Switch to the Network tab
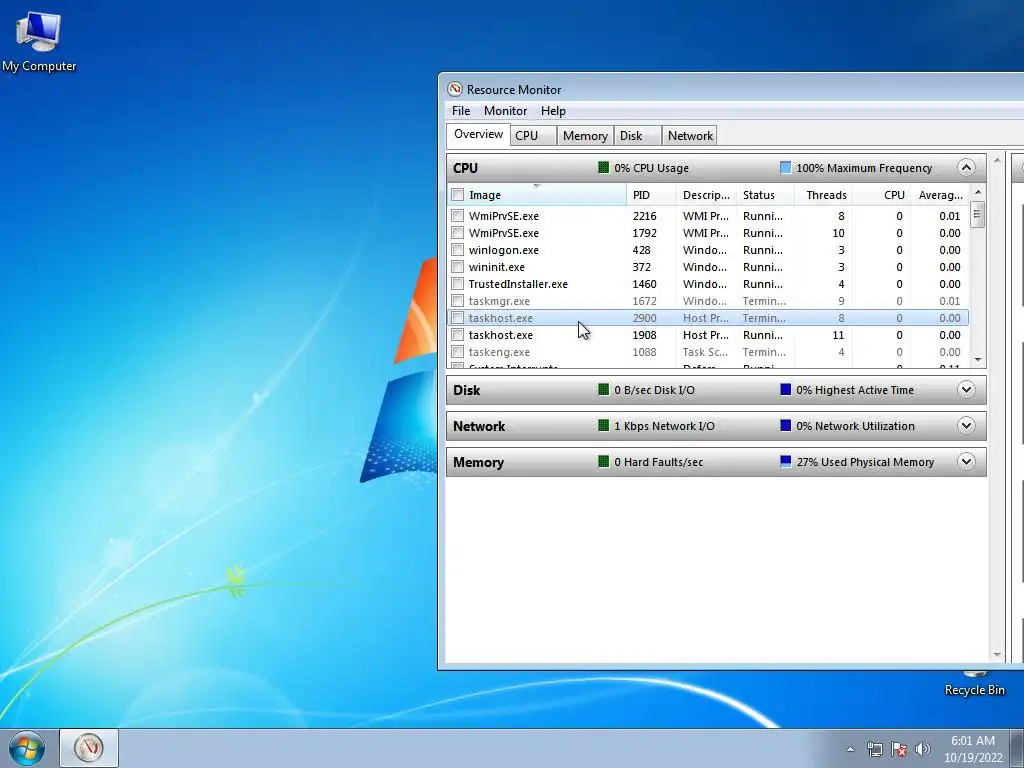Viewport: 1024px width, 768px height. point(690,135)
